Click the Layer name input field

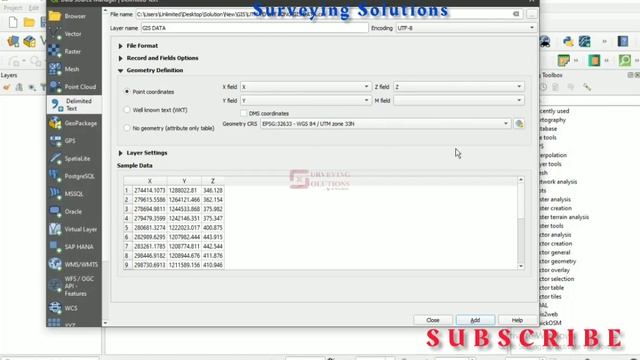coord(254,28)
